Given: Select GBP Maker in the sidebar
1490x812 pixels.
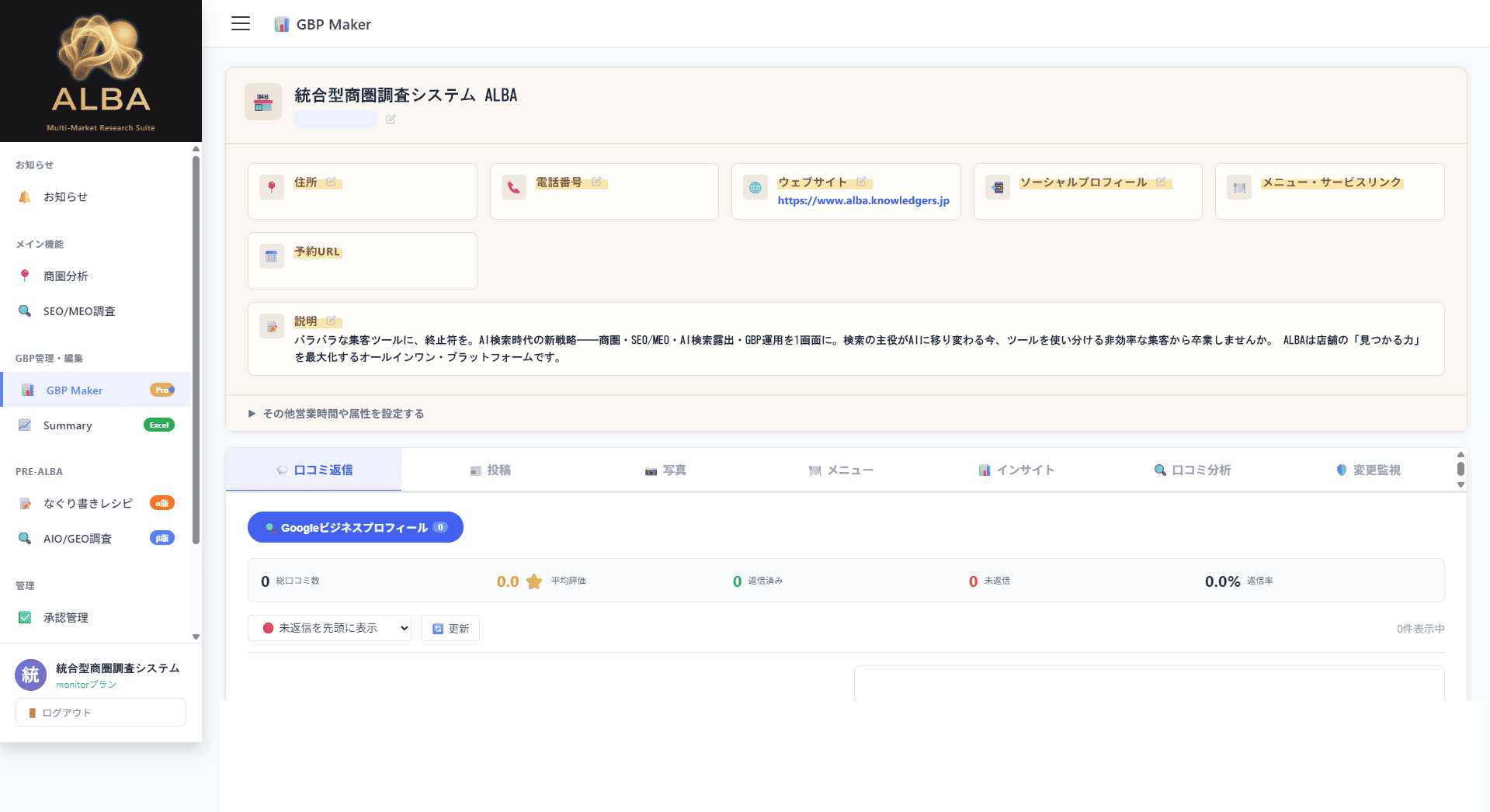Looking at the screenshot, I should tap(95, 390).
